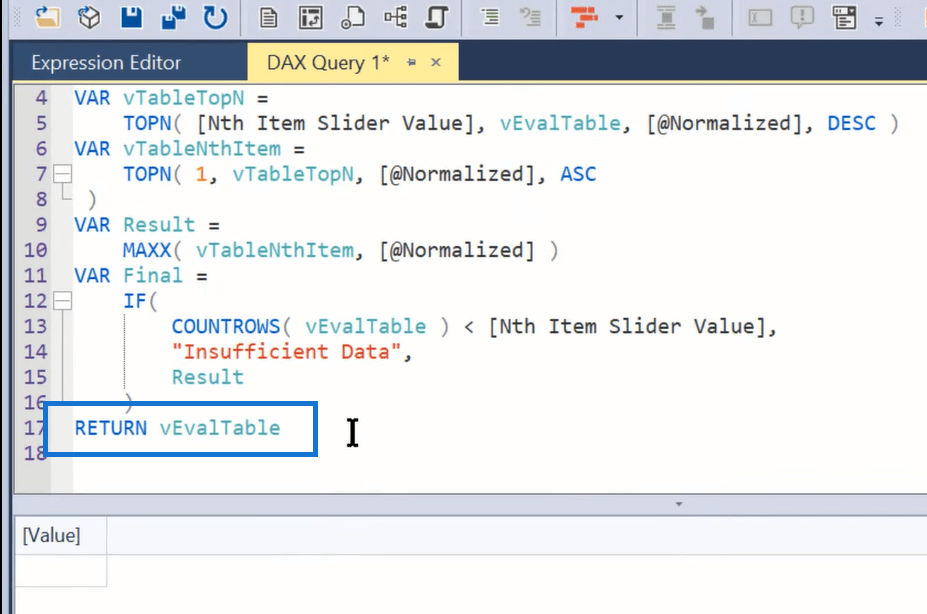Click the COUNTROWS function on line 13
Screen dimensions: 927x614
(226, 326)
